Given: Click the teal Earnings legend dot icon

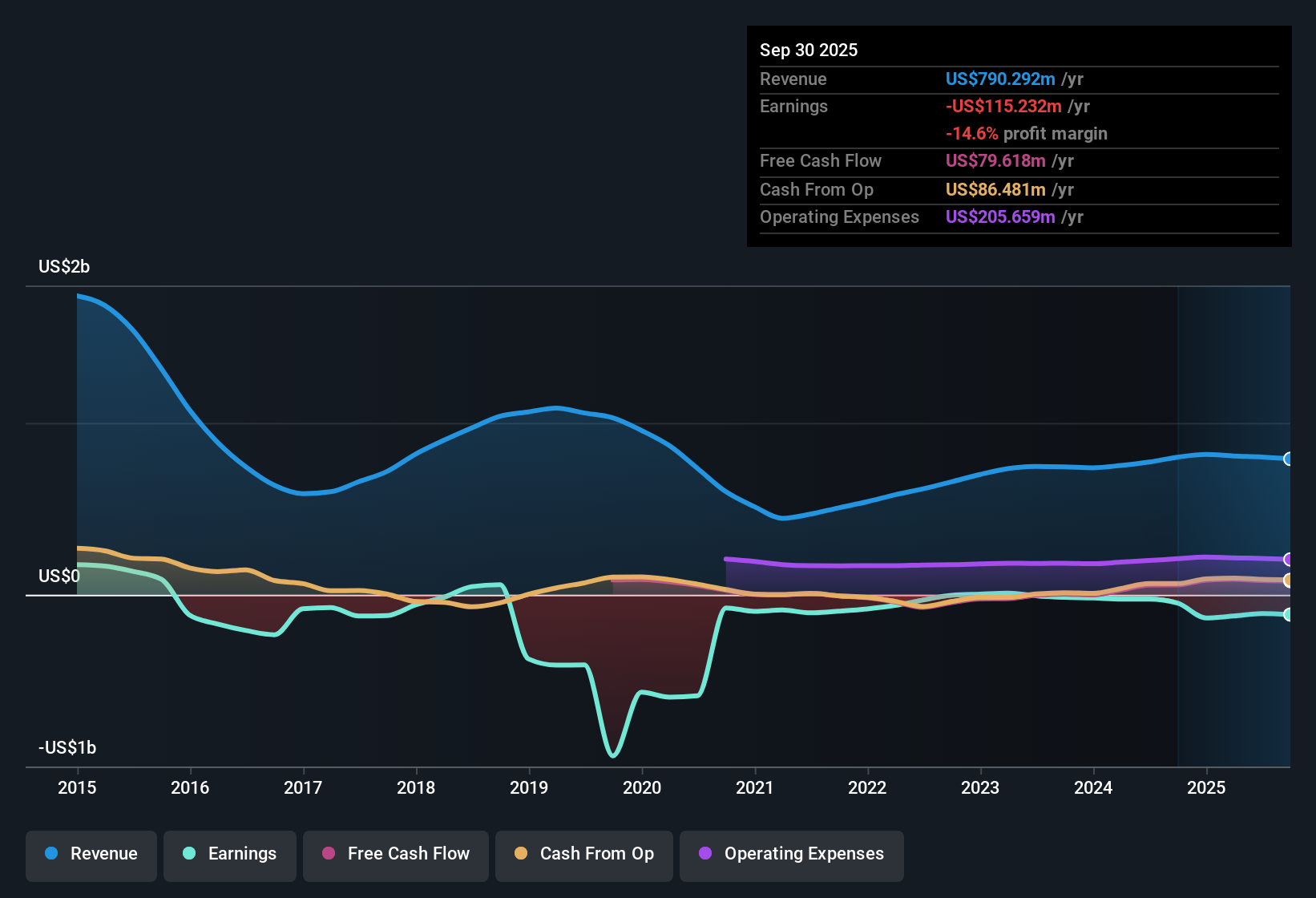Looking at the screenshot, I should coord(188,854).
